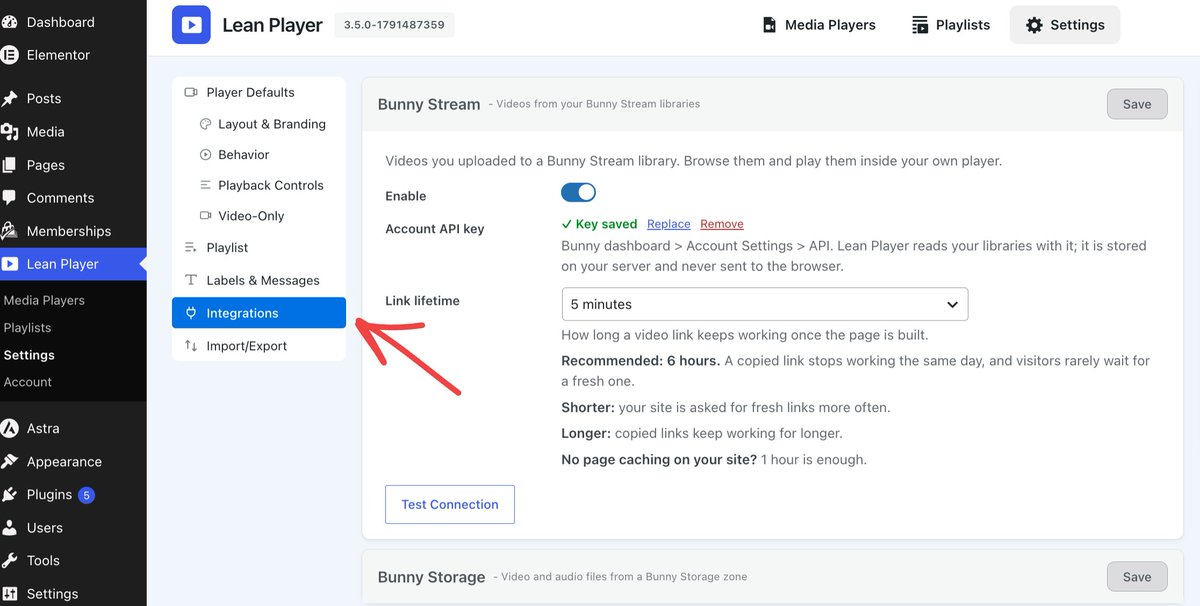This screenshot has height=606, width=1200.
Task: Click the Users person icon
Action: (10, 527)
